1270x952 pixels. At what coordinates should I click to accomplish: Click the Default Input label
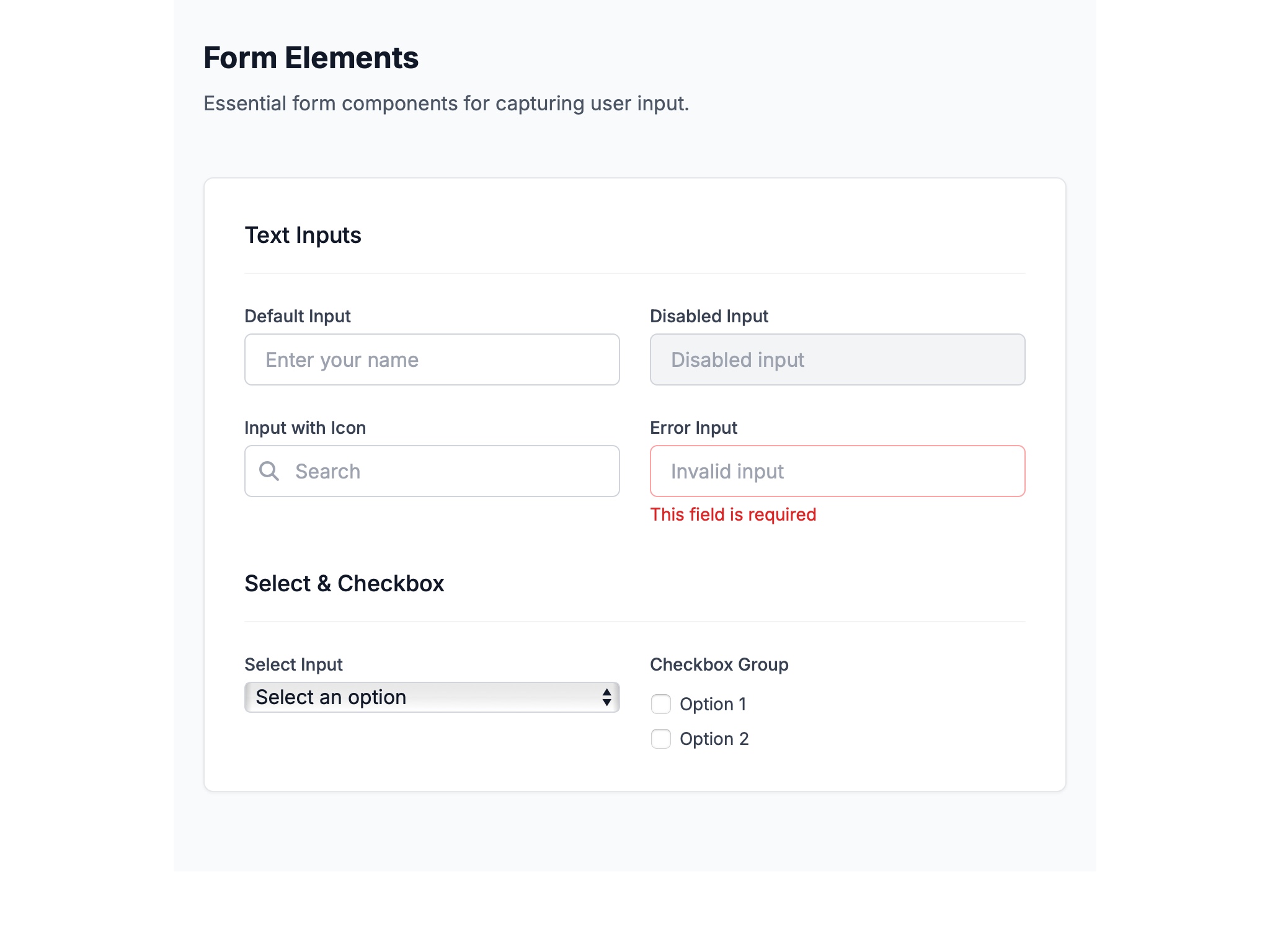click(x=298, y=316)
